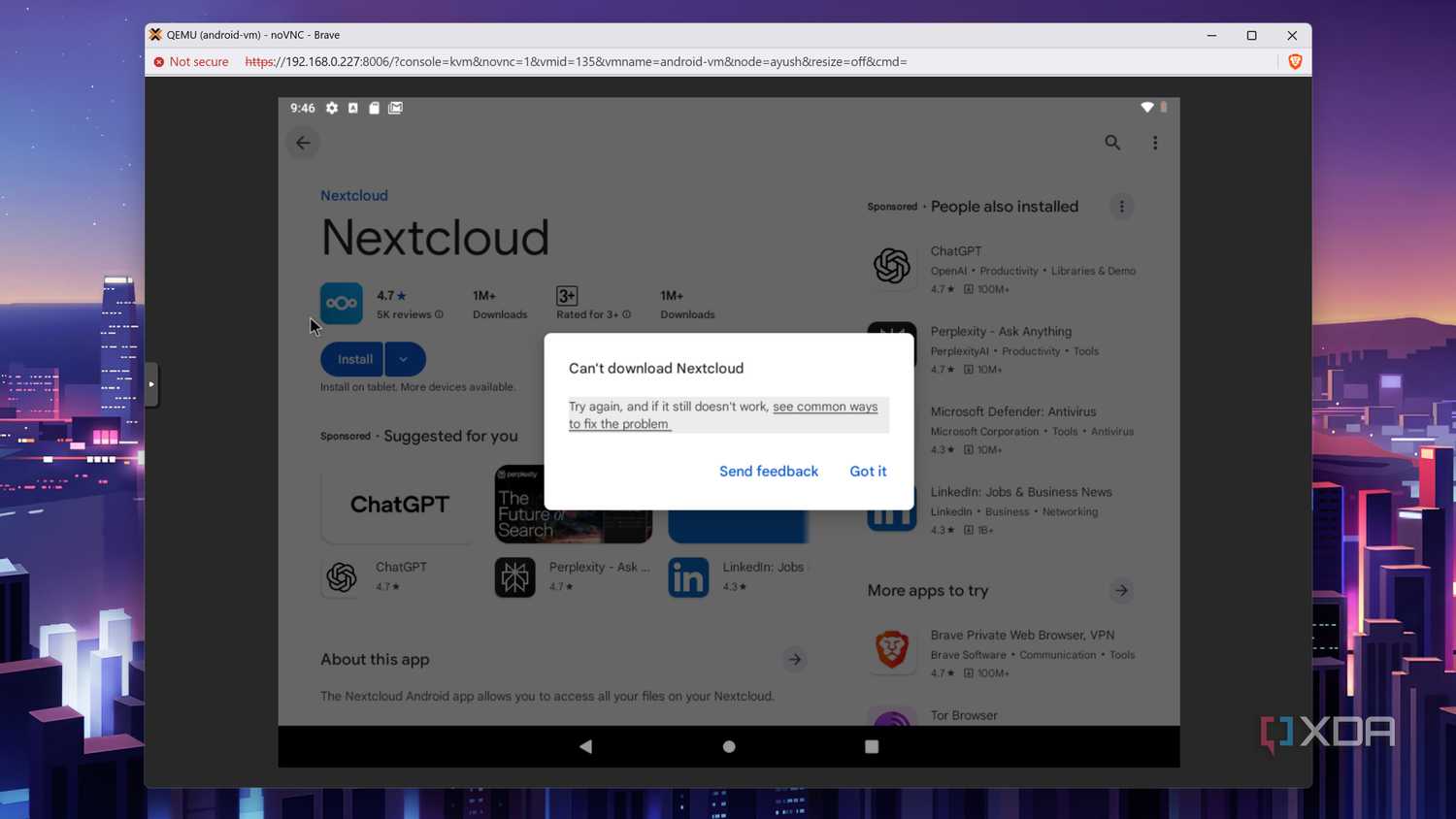Maximize the Brave browser window
Screen dimensions: 1456x819
click(x=1251, y=36)
